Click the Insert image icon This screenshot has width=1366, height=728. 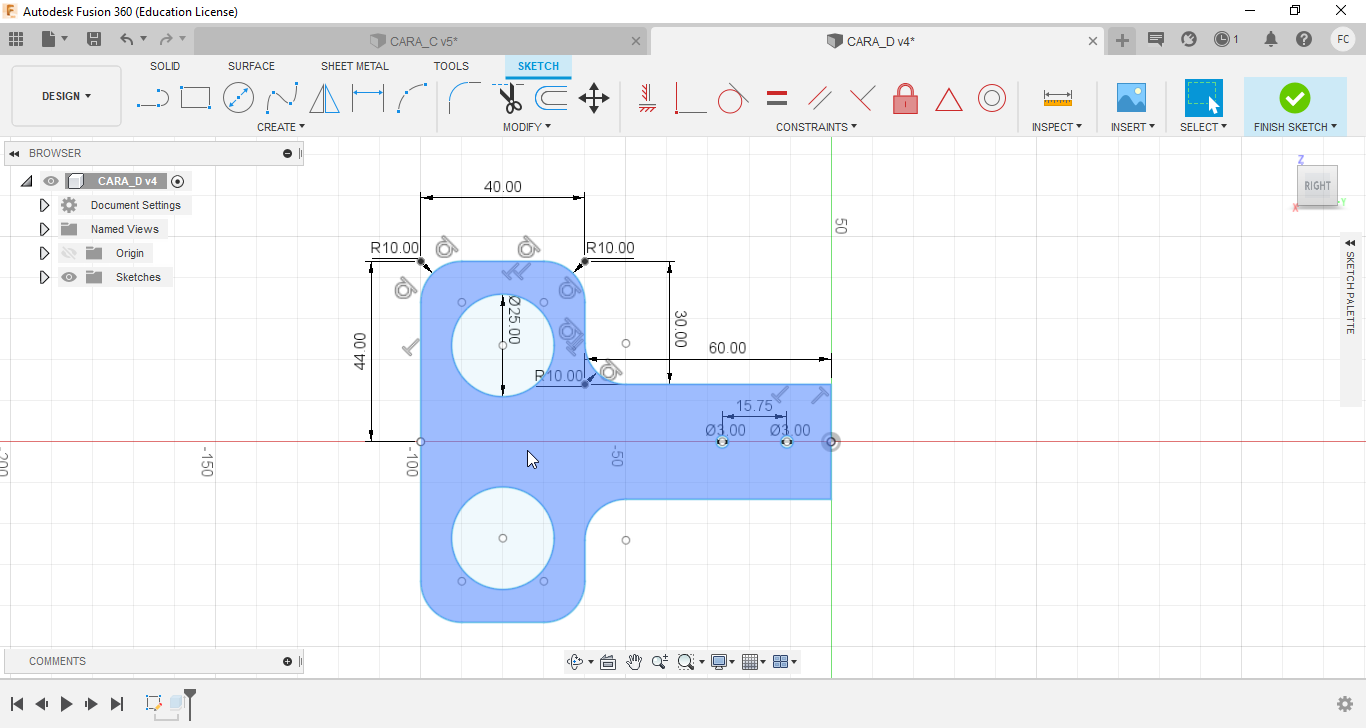[x=1131, y=98]
